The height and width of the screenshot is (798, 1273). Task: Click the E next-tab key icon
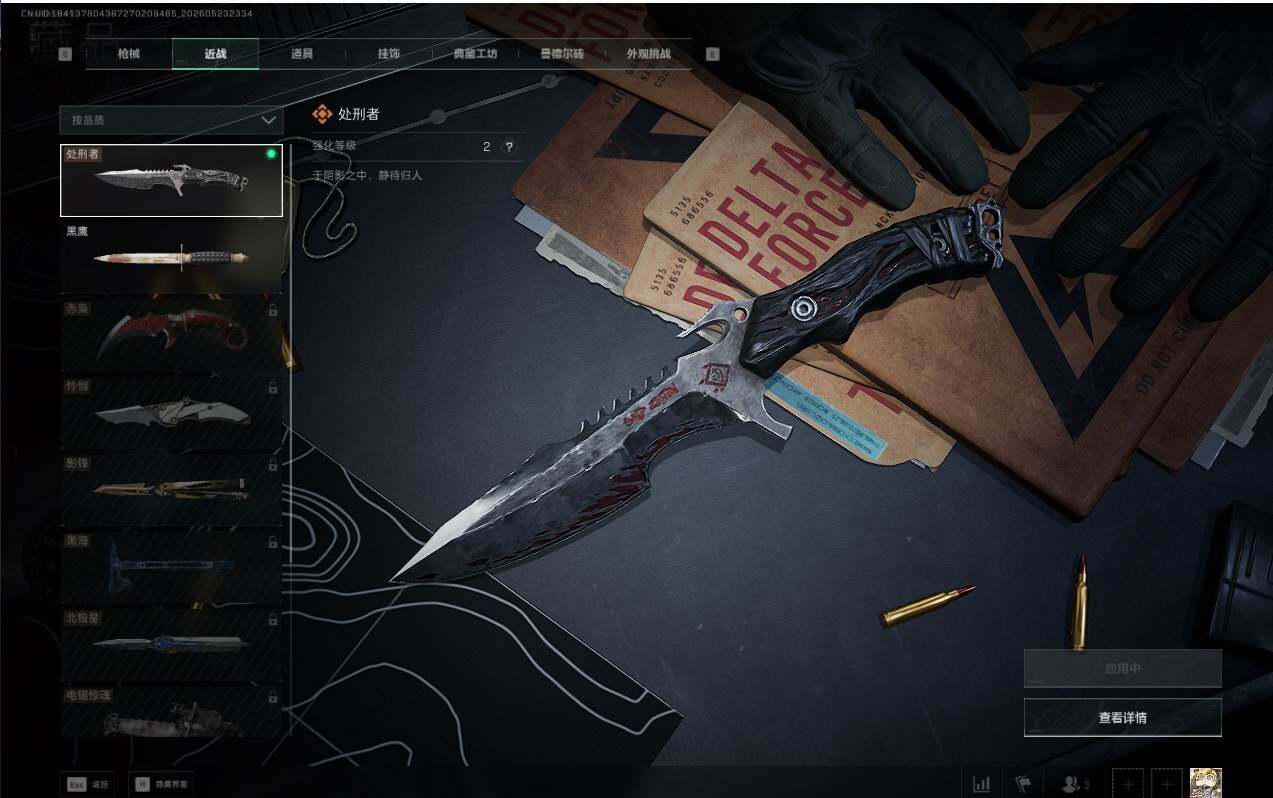point(712,55)
